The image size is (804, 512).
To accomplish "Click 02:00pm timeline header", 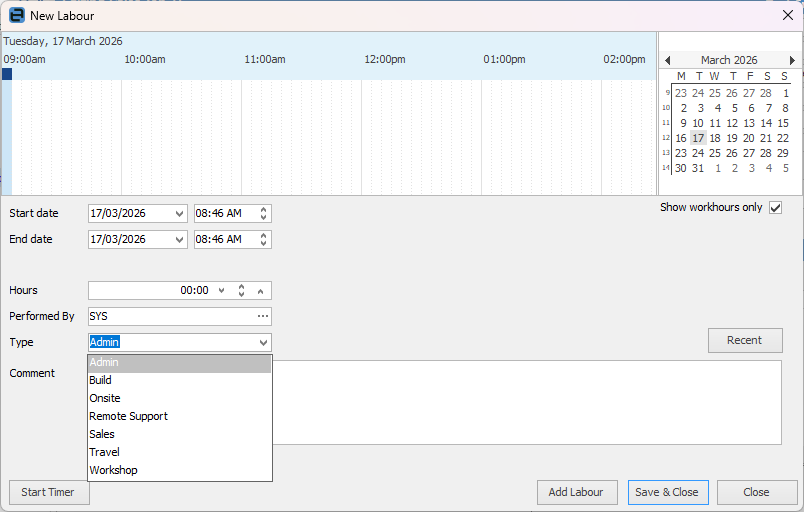I will coord(624,59).
